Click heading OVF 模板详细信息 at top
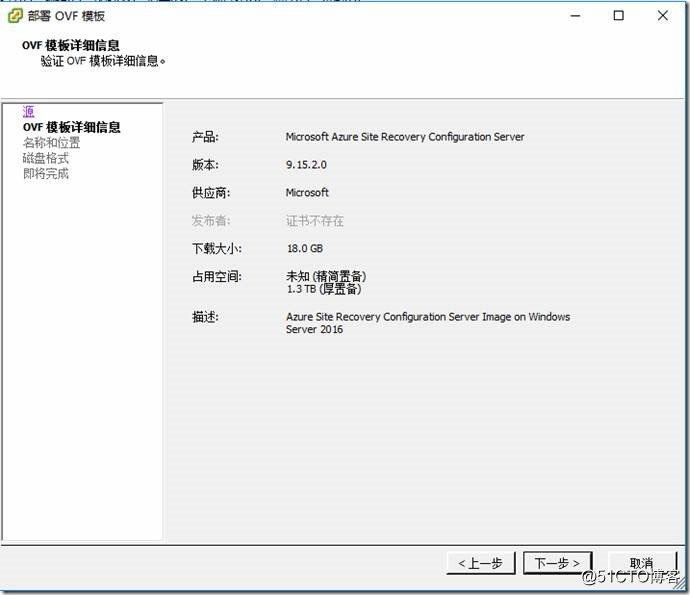This screenshot has width=690, height=595. (x=71, y=45)
